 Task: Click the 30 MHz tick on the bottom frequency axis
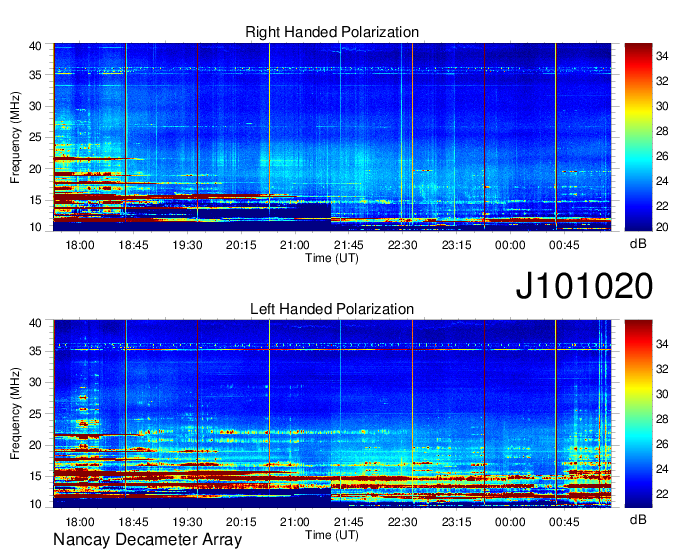tap(36, 382)
